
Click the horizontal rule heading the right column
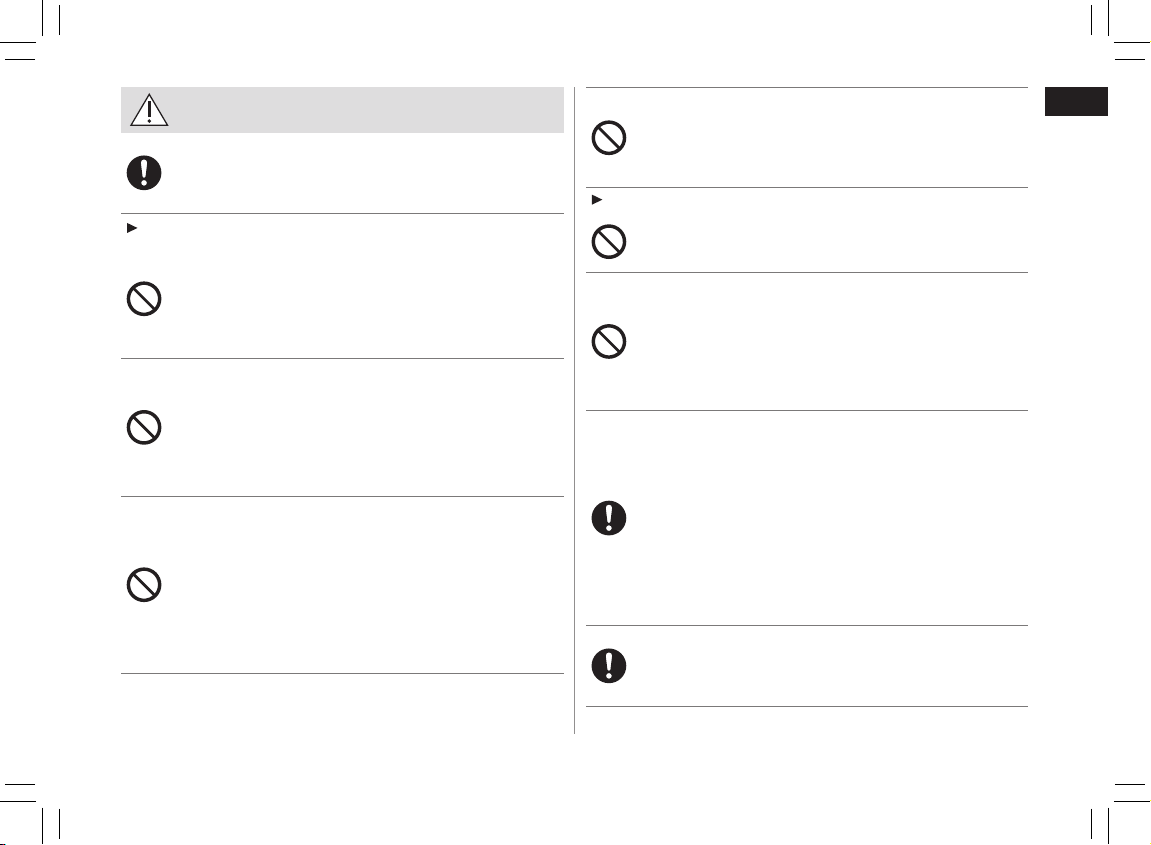[x=807, y=87]
